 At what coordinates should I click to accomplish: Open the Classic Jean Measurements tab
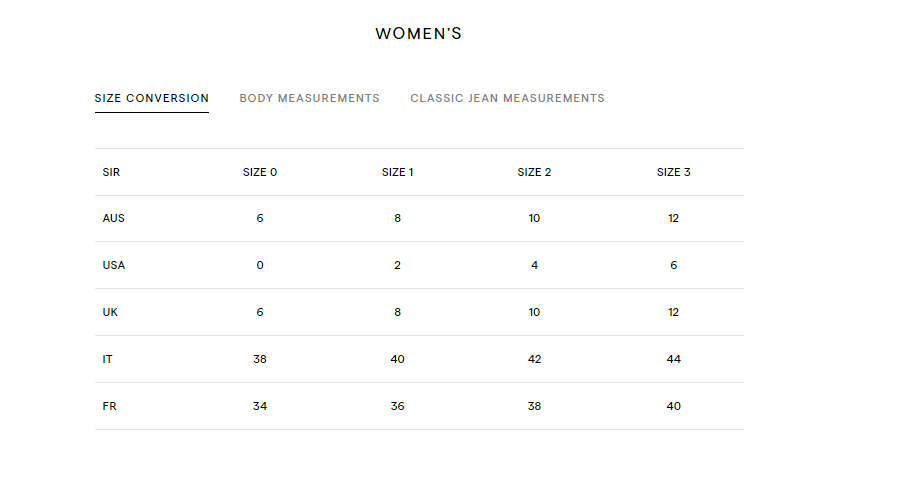(507, 98)
